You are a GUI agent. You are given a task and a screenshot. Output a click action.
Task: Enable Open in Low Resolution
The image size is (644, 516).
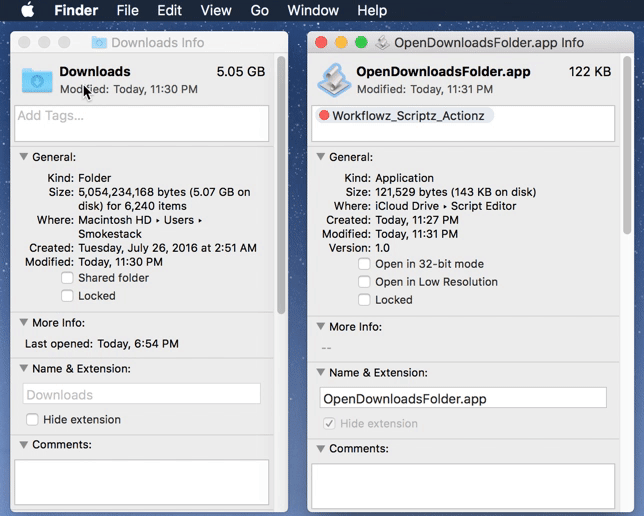364,282
